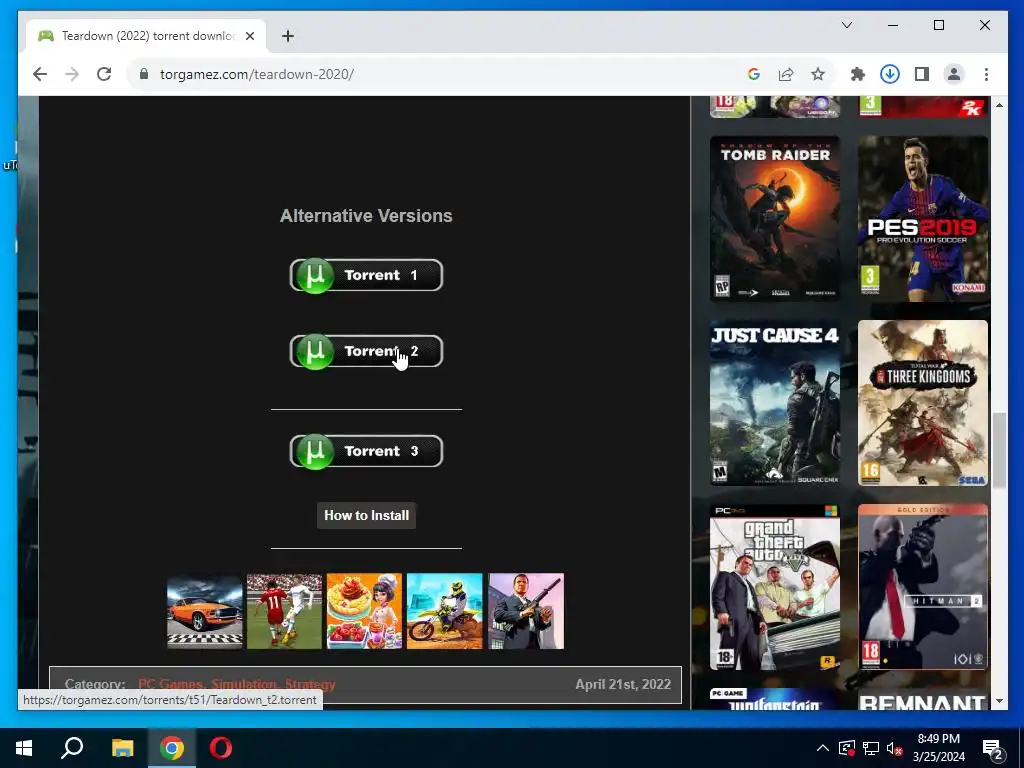Open the Chrome profile avatar

tap(953, 74)
